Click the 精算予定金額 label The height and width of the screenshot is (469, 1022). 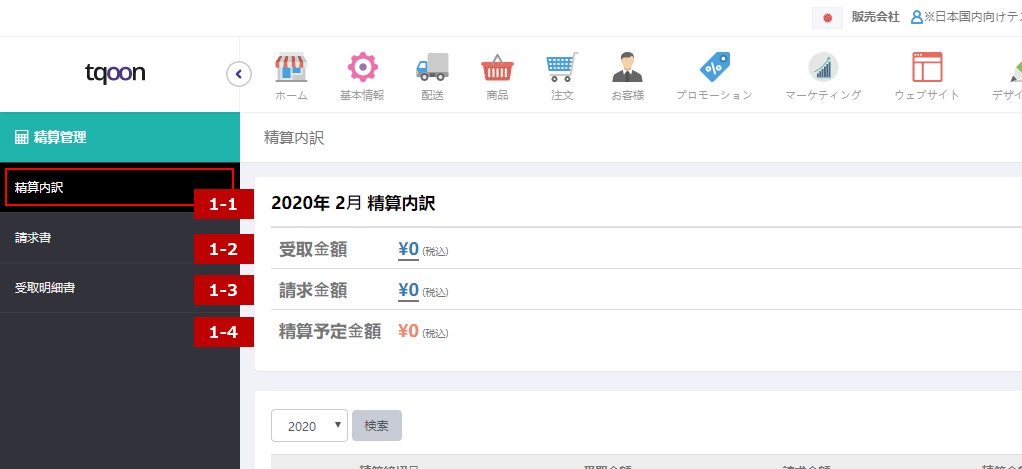330,332
